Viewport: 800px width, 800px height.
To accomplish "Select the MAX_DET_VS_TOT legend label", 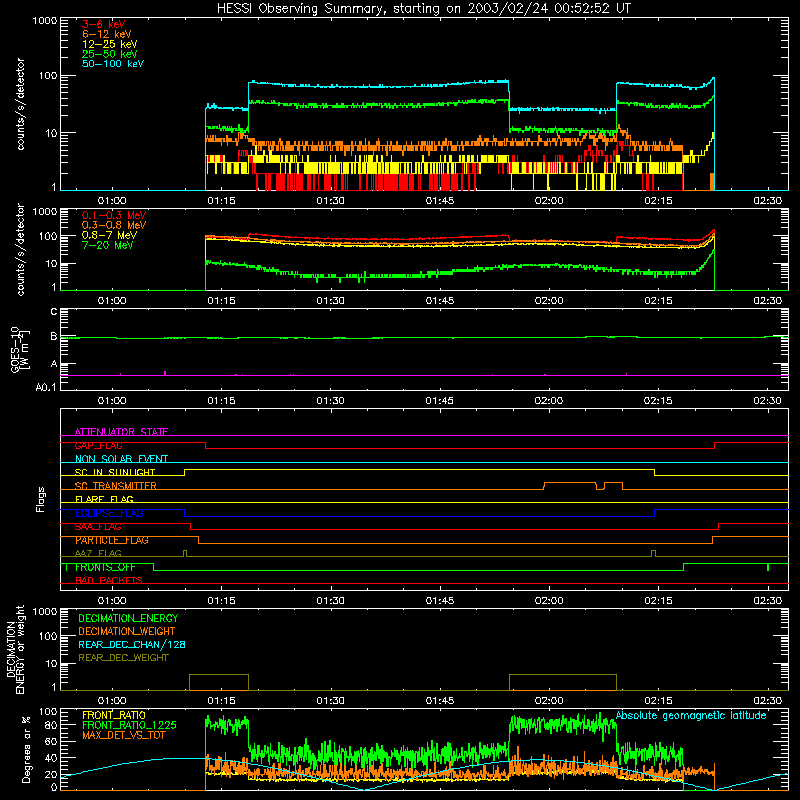I will tap(124, 735).
